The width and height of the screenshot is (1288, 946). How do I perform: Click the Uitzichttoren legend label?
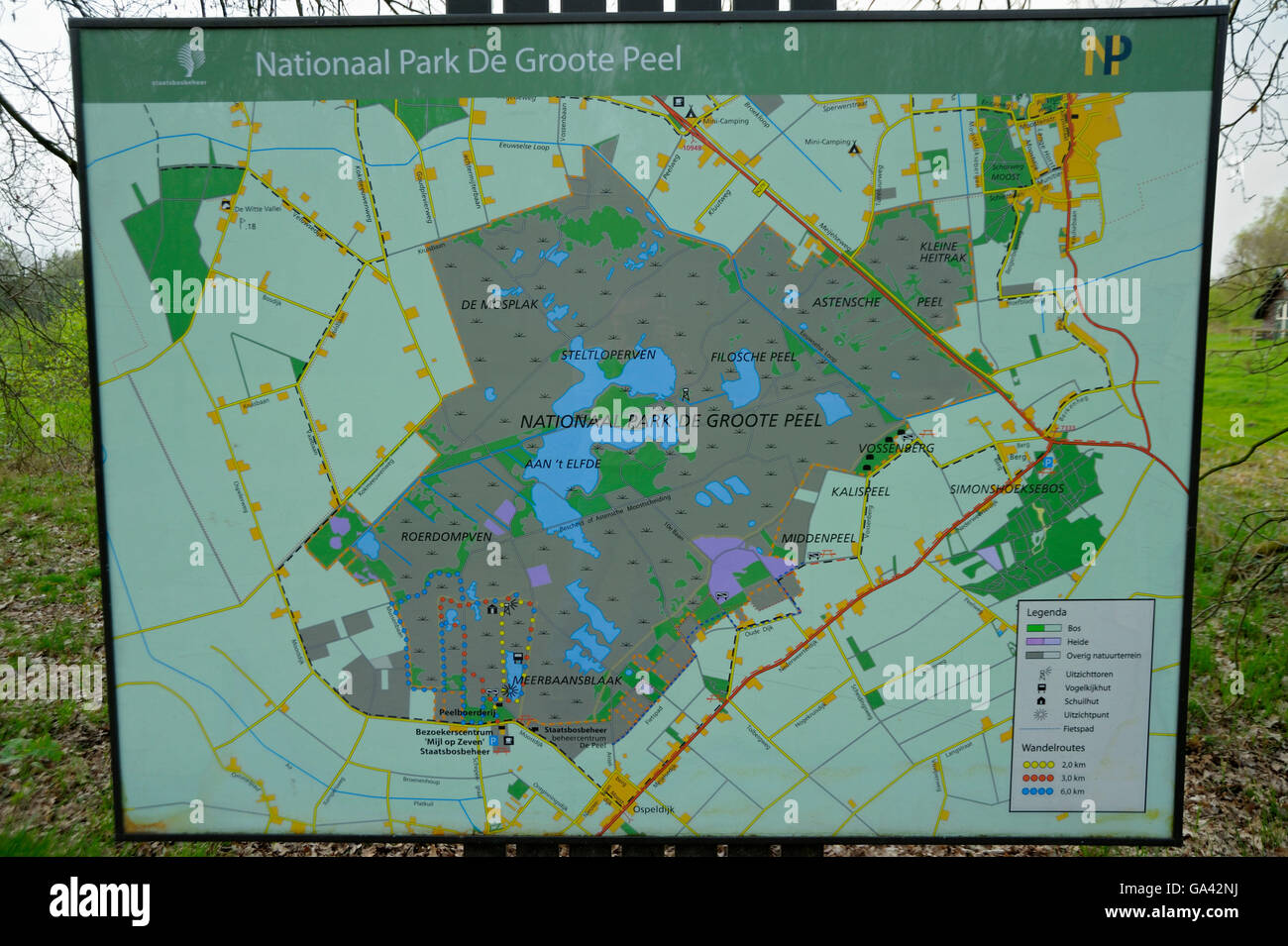coord(1087,674)
